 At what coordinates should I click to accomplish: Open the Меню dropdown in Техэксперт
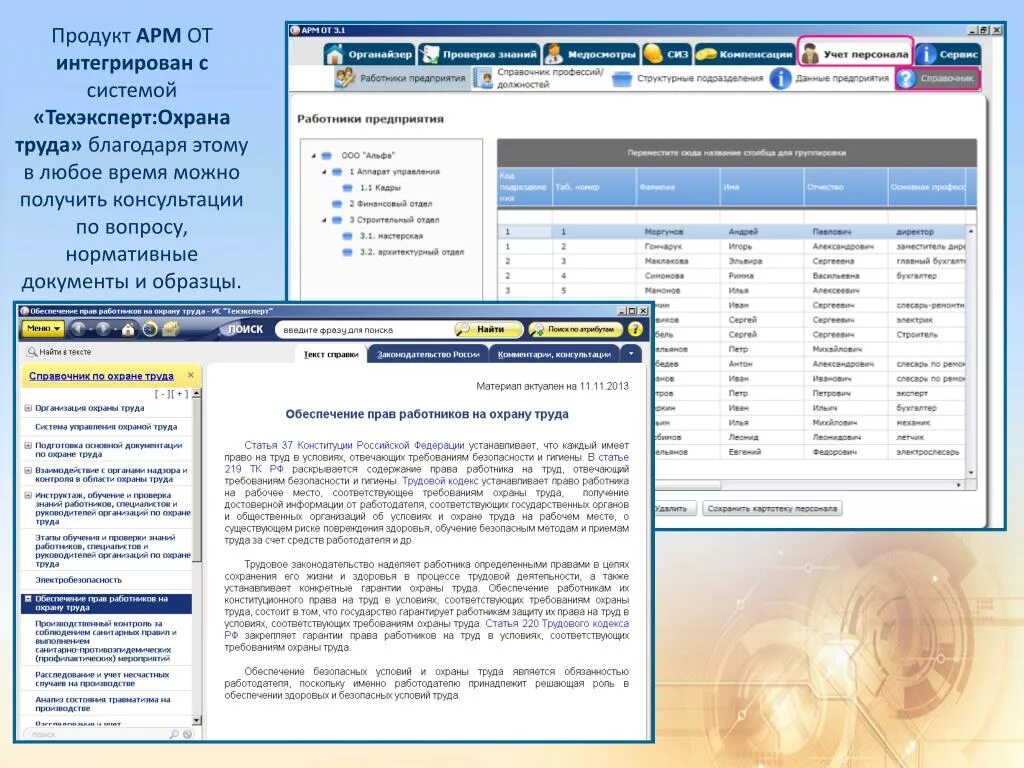coord(44,328)
